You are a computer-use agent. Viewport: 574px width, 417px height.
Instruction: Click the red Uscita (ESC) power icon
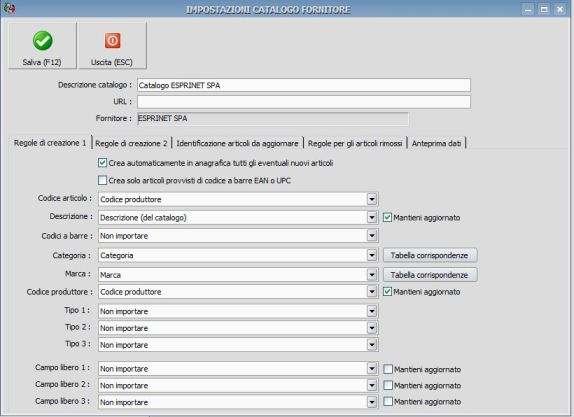[112, 40]
